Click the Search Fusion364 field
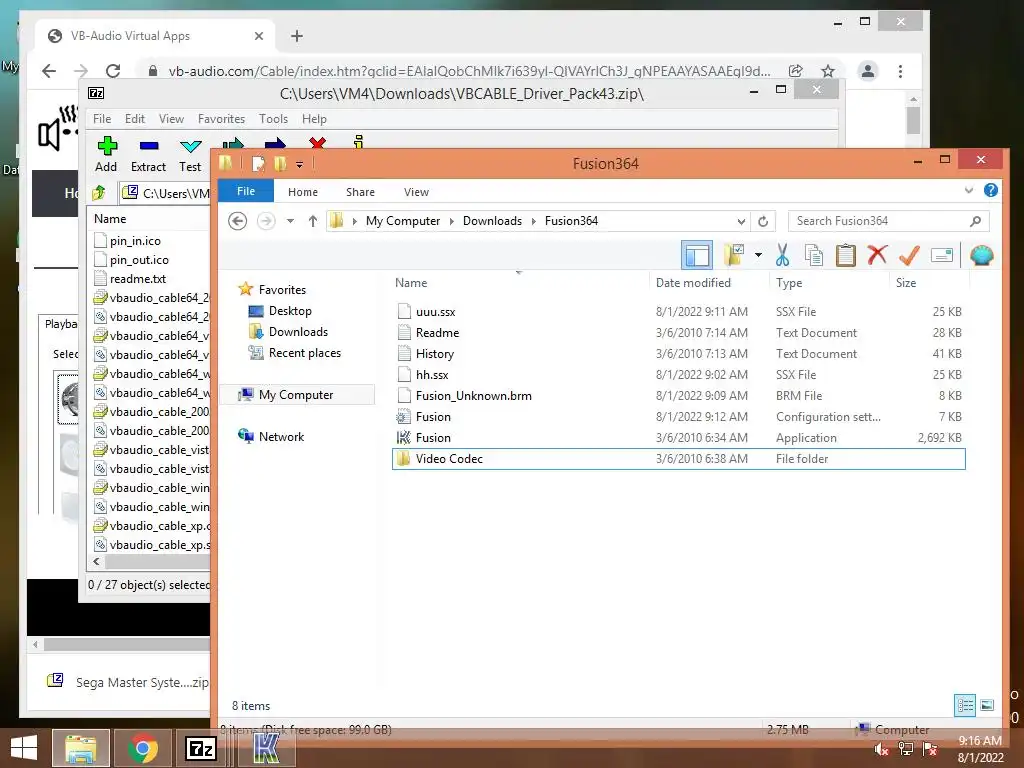1024x768 pixels. click(x=888, y=221)
